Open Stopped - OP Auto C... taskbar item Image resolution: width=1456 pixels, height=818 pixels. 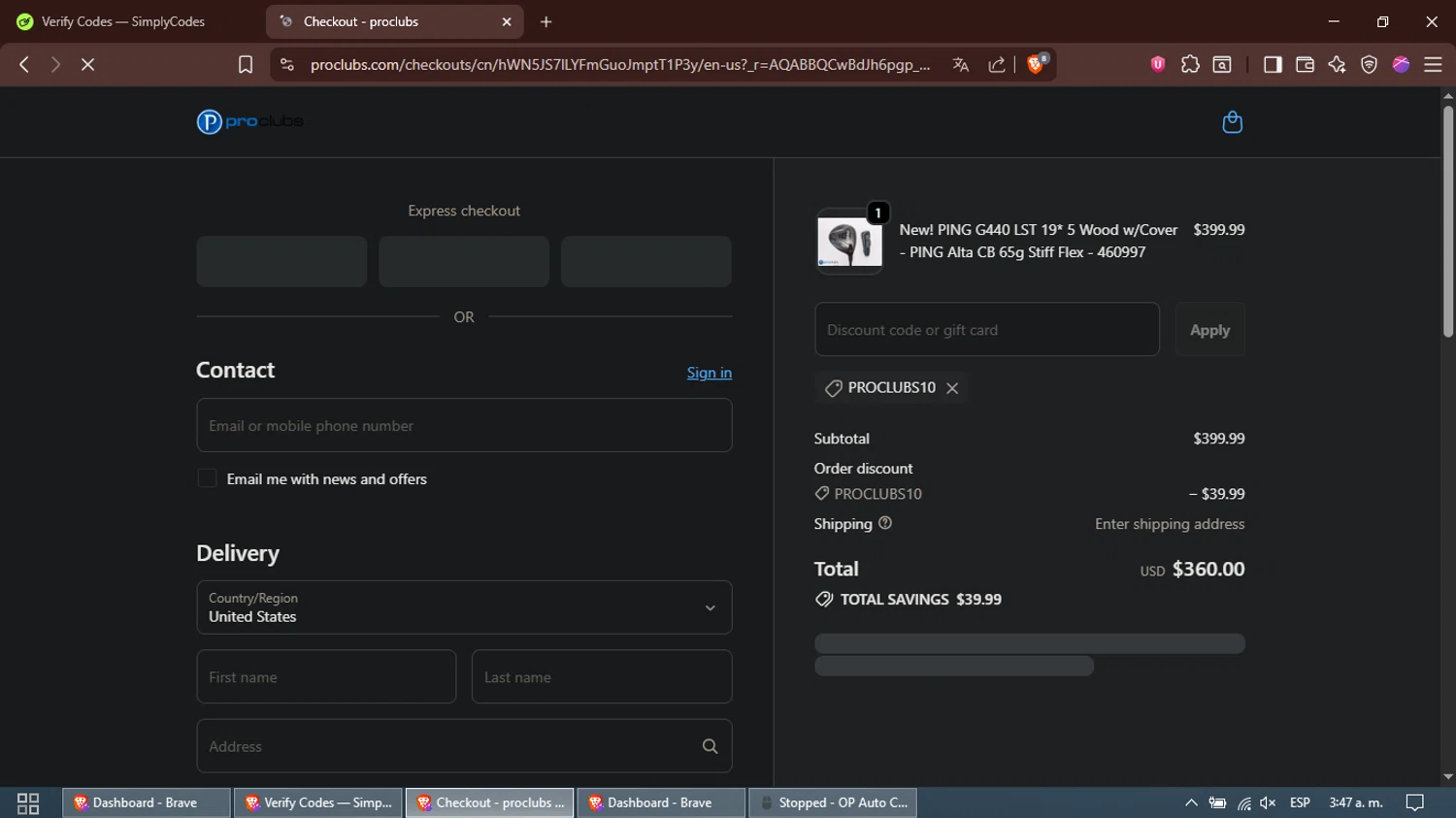tap(833, 803)
